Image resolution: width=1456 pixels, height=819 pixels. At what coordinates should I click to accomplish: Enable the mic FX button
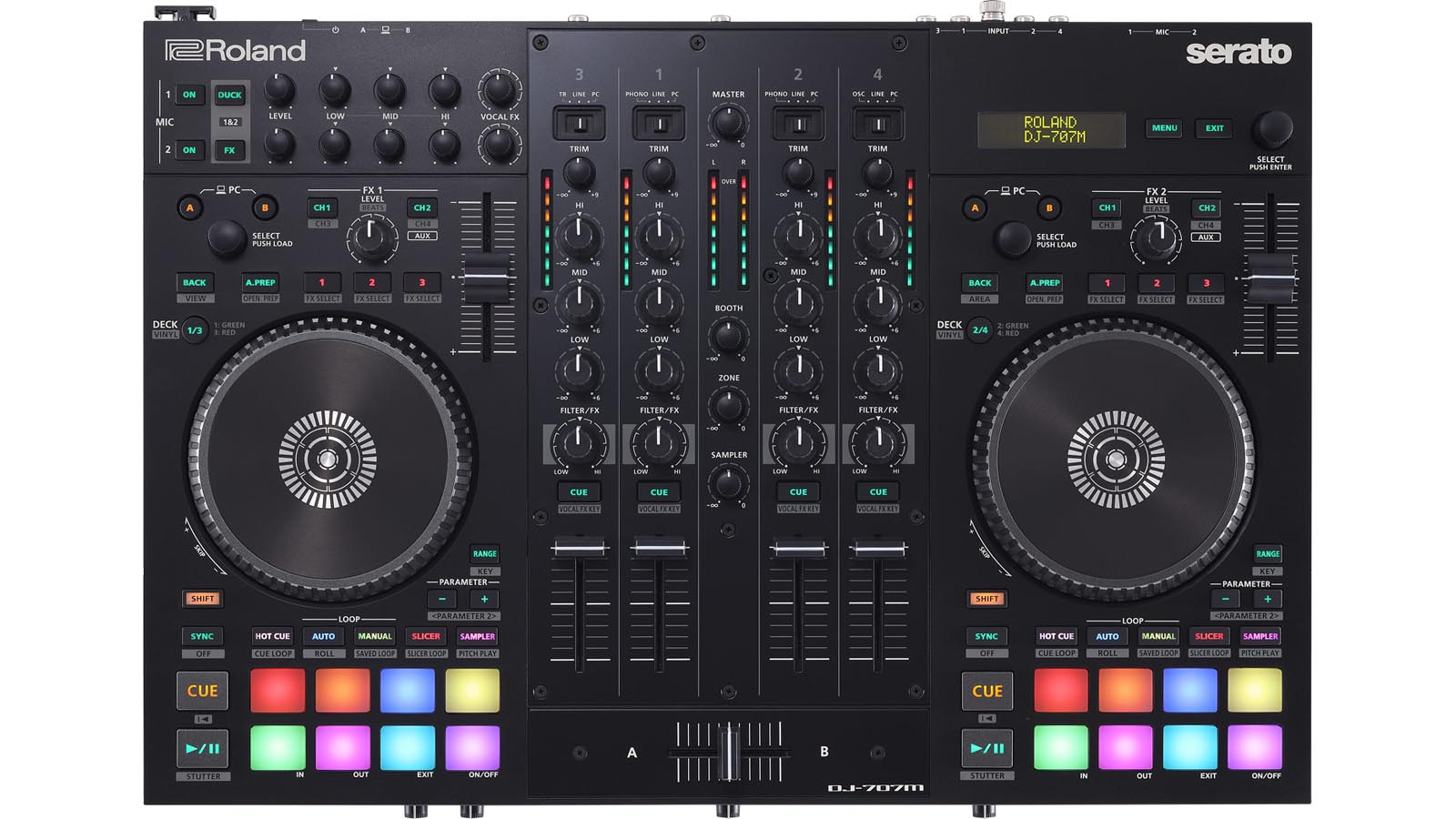pyautogui.click(x=230, y=150)
